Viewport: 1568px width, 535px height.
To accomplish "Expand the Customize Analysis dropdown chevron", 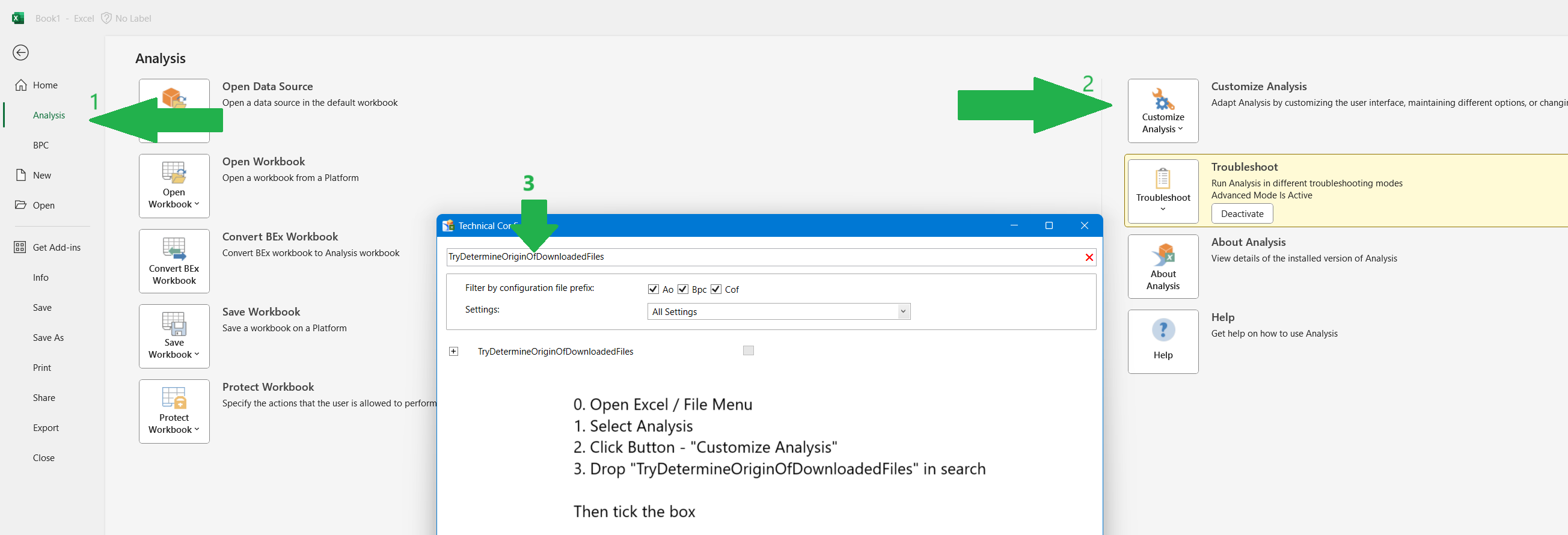I will (1181, 129).
